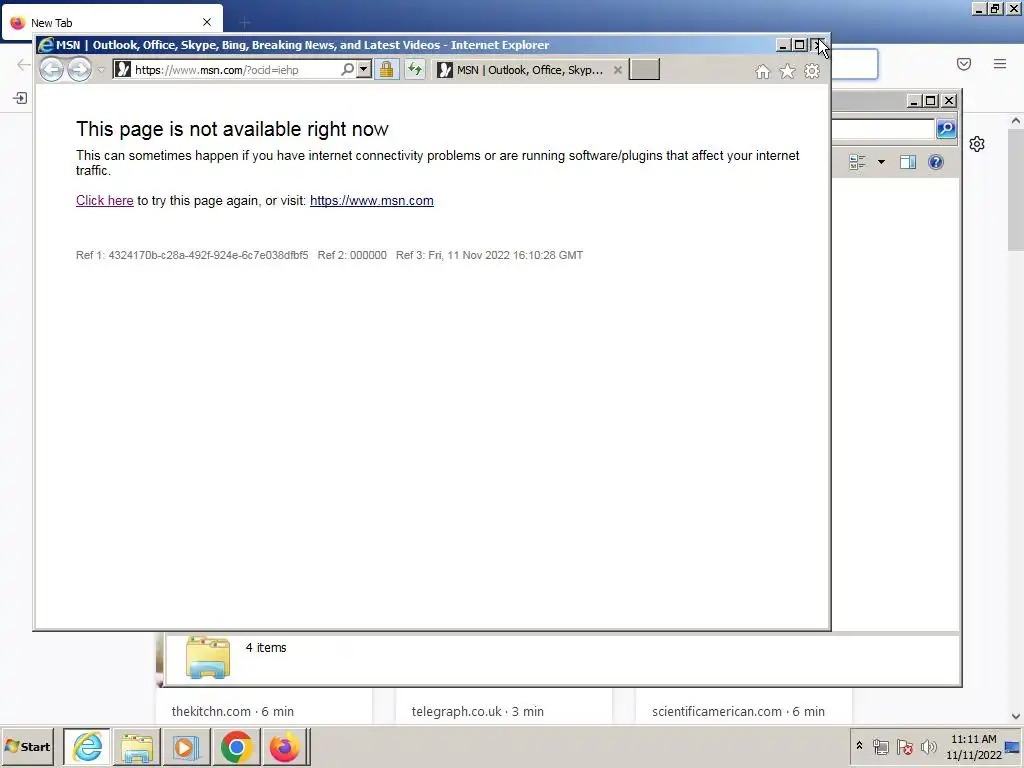Open scientificamerican.com article card
The width and height of the screenshot is (1024, 768).
pyautogui.click(x=744, y=707)
